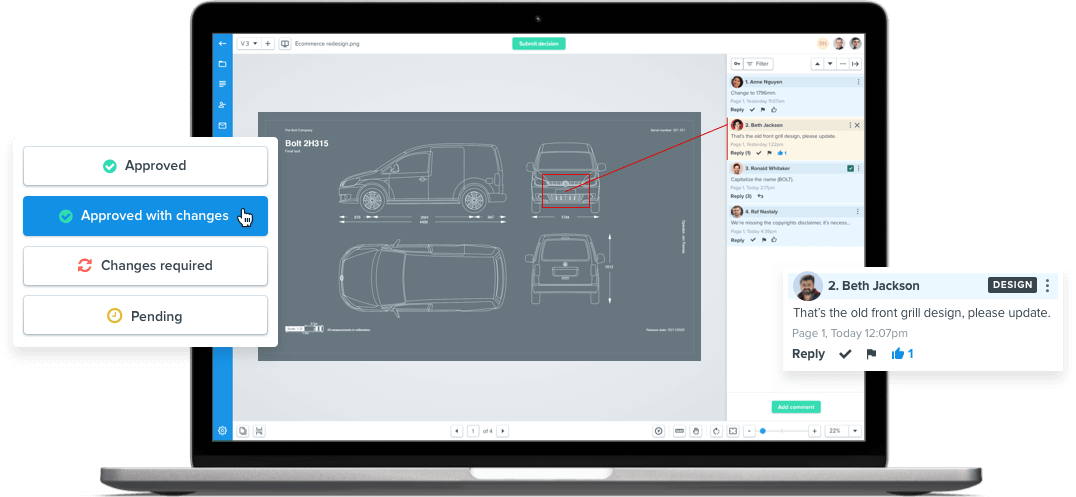Open three-dot menu on Beth Jackson popup
This screenshot has height=497, width=1076.
(x=1047, y=286)
